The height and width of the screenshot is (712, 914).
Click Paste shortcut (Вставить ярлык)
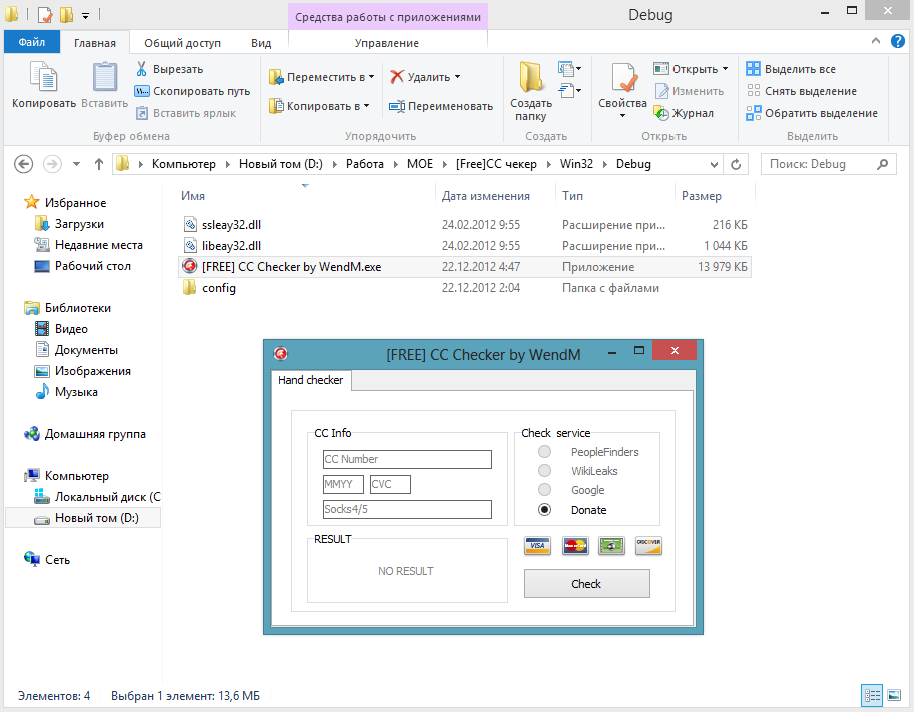(x=185, y=113)
